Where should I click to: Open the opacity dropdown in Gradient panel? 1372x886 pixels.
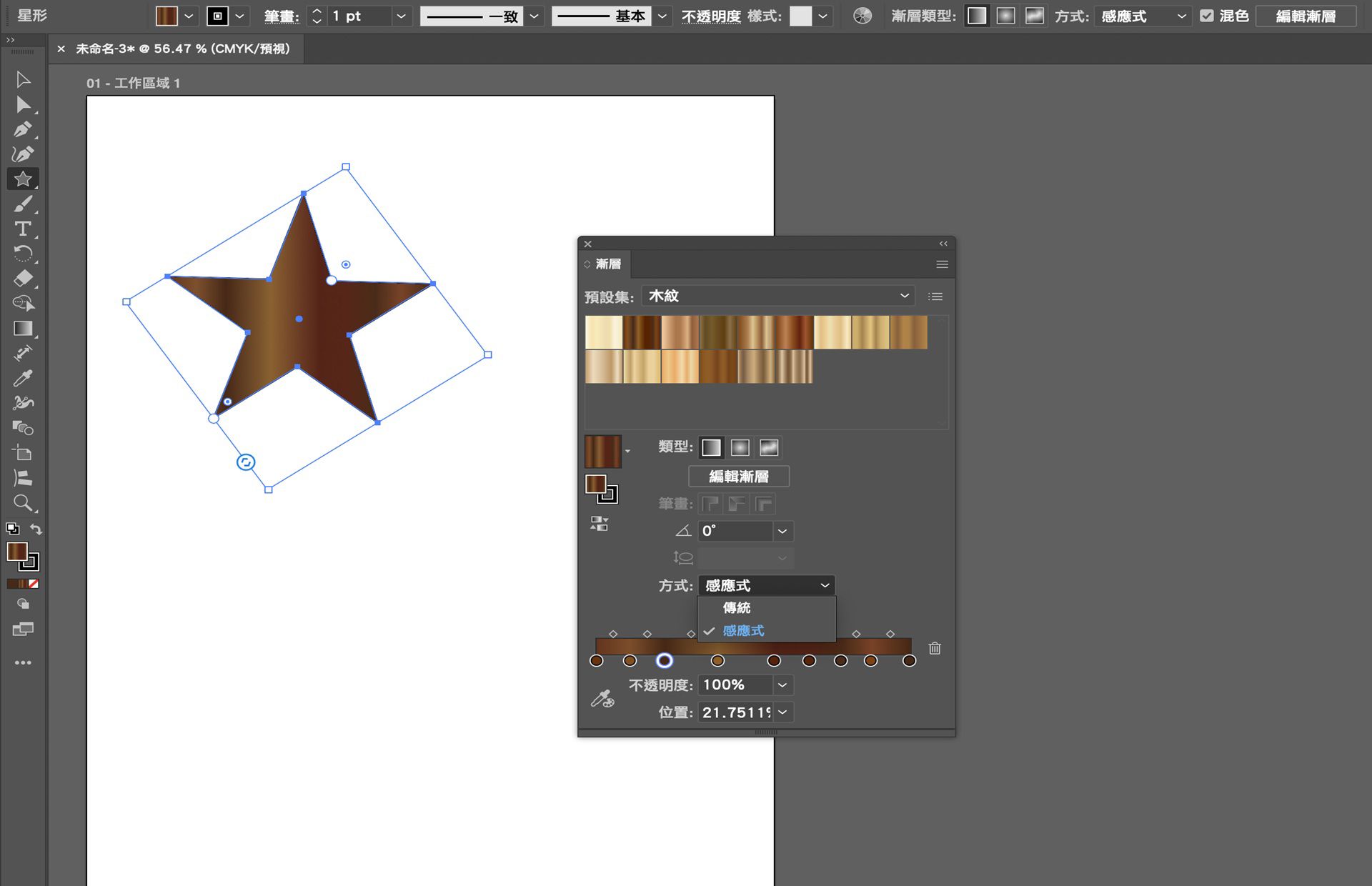[782, 685]
